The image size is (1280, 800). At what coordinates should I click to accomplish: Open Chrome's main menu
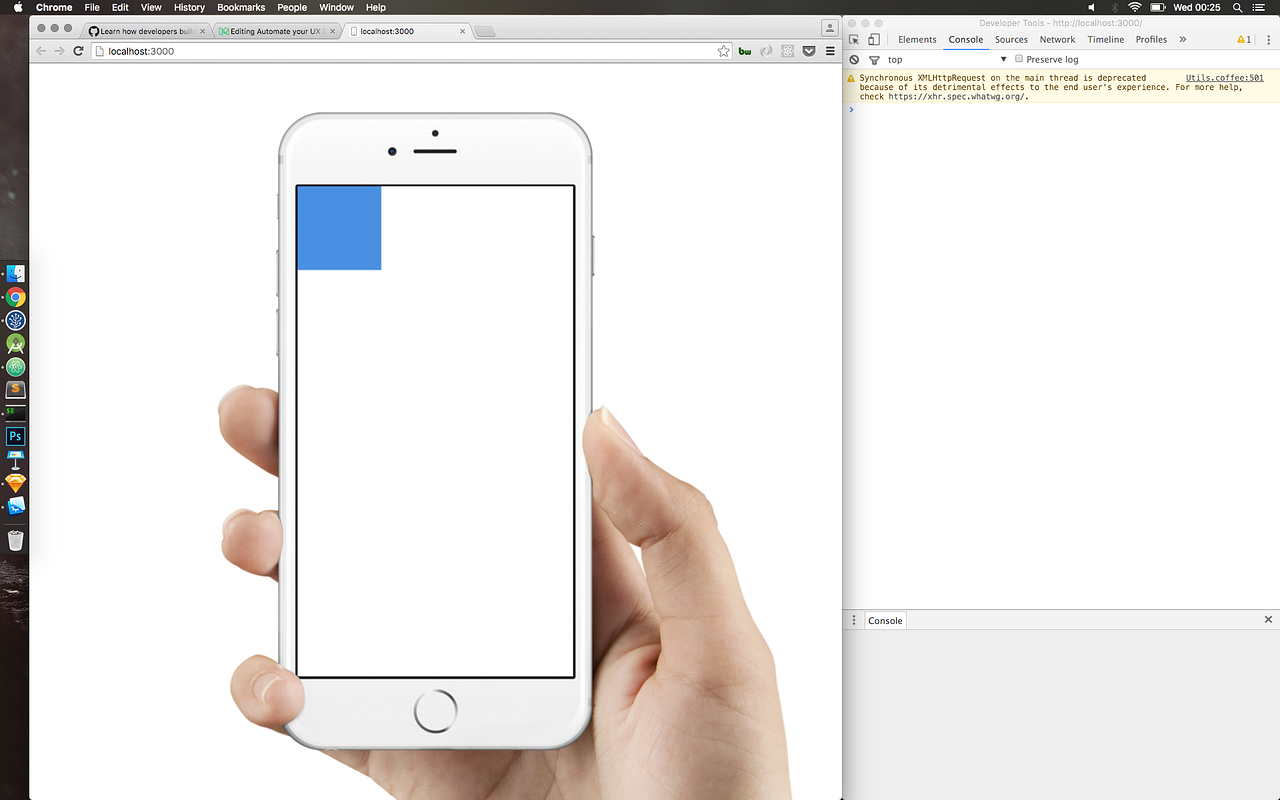[829, 51]
